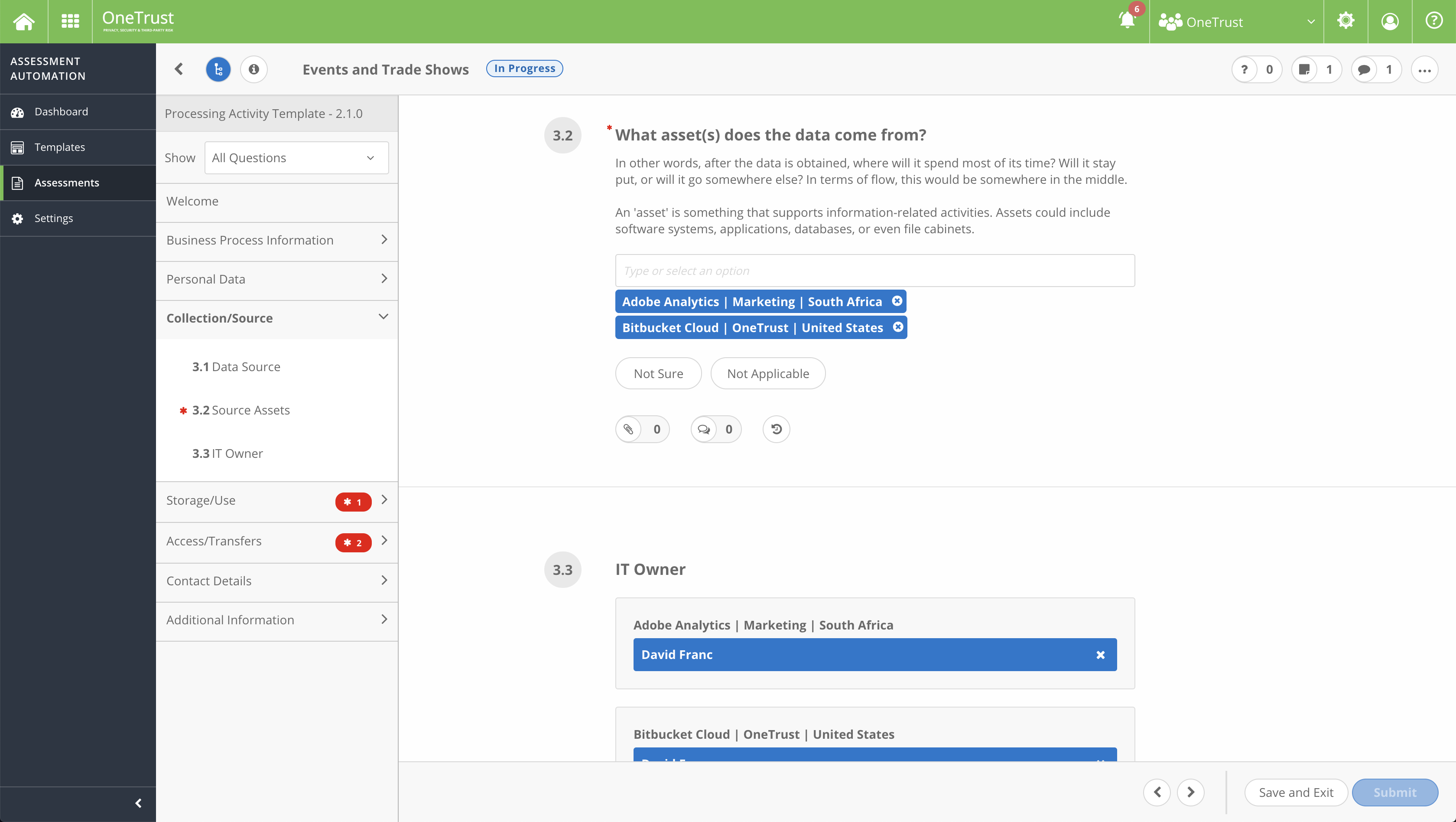Open the comments counter in header
1456x822 pixels.
[x=1376, y=69]
